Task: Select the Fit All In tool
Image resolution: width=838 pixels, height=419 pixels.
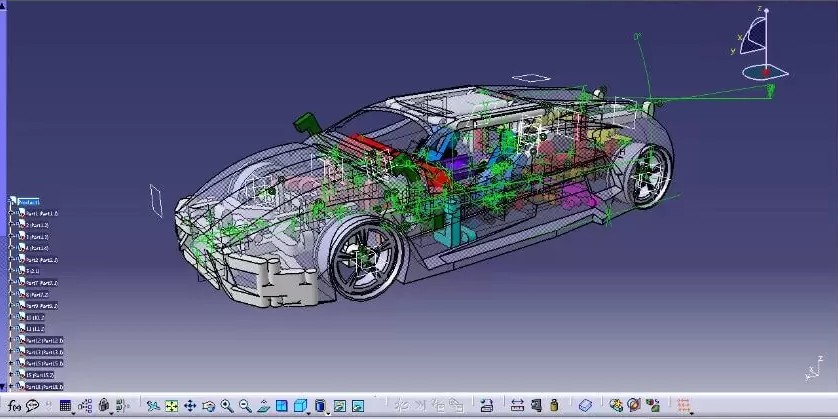Action: (171, 406)
